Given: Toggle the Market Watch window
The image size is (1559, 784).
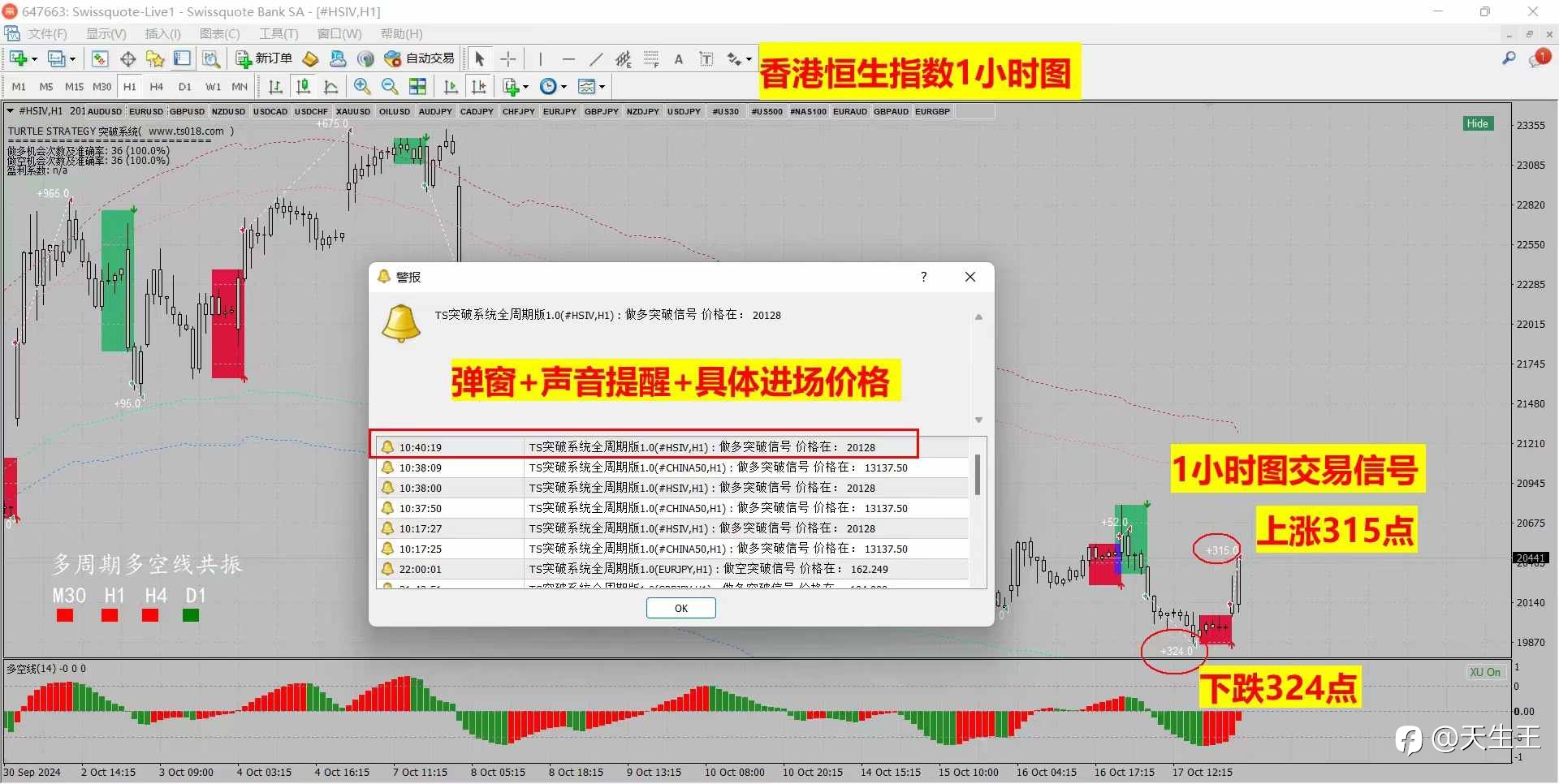Looking at the screenshot, I should [100, 58].
